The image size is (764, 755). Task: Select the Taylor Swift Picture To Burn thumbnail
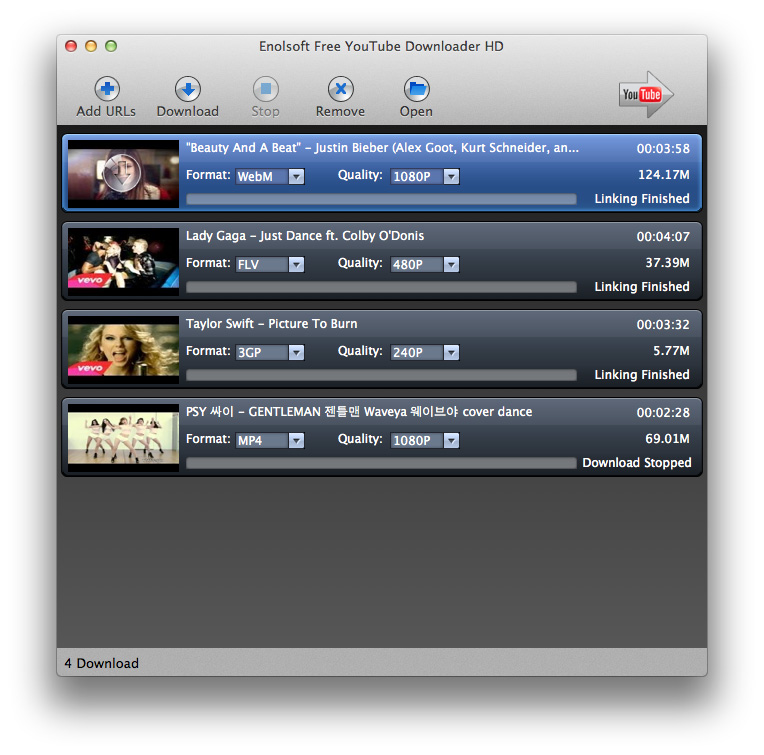pos(123,349)
